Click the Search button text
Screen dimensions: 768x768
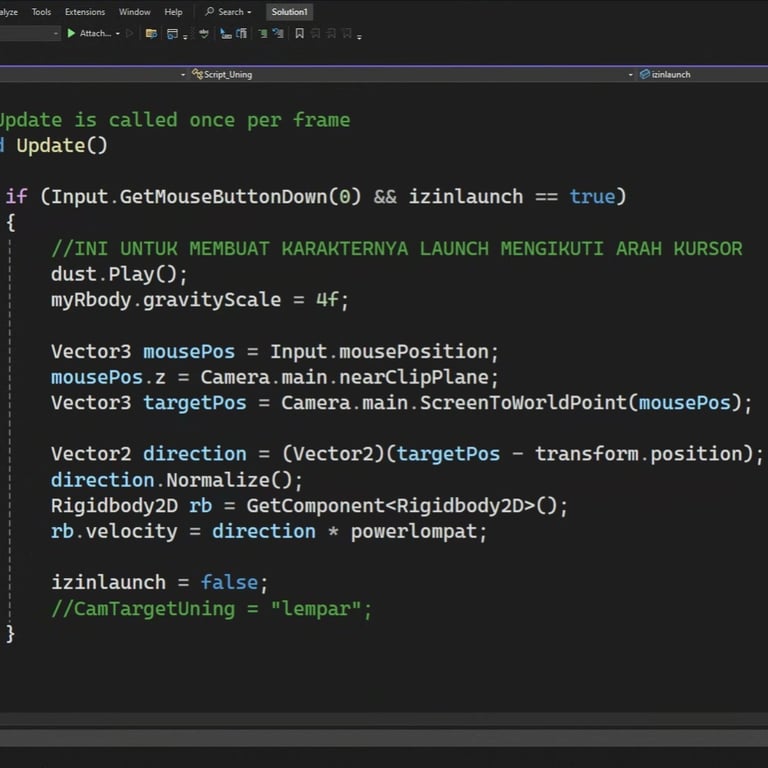click(x=231, y=12)
